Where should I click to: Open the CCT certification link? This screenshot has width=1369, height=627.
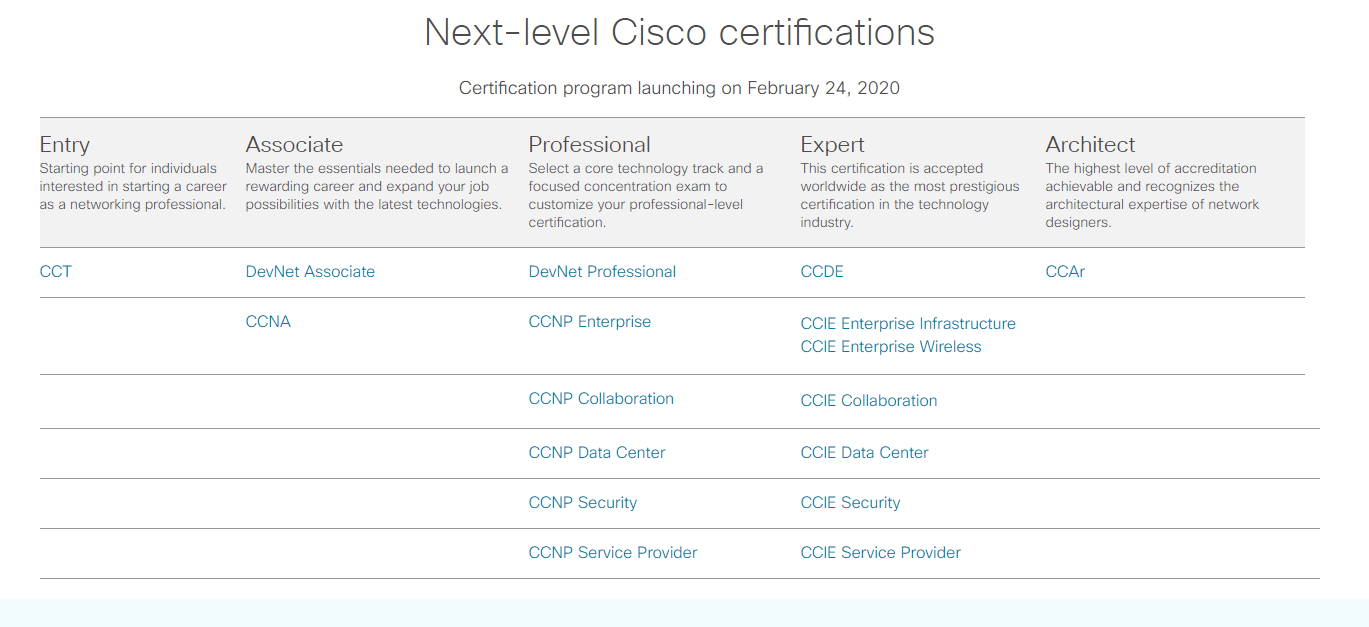(56, 272)
